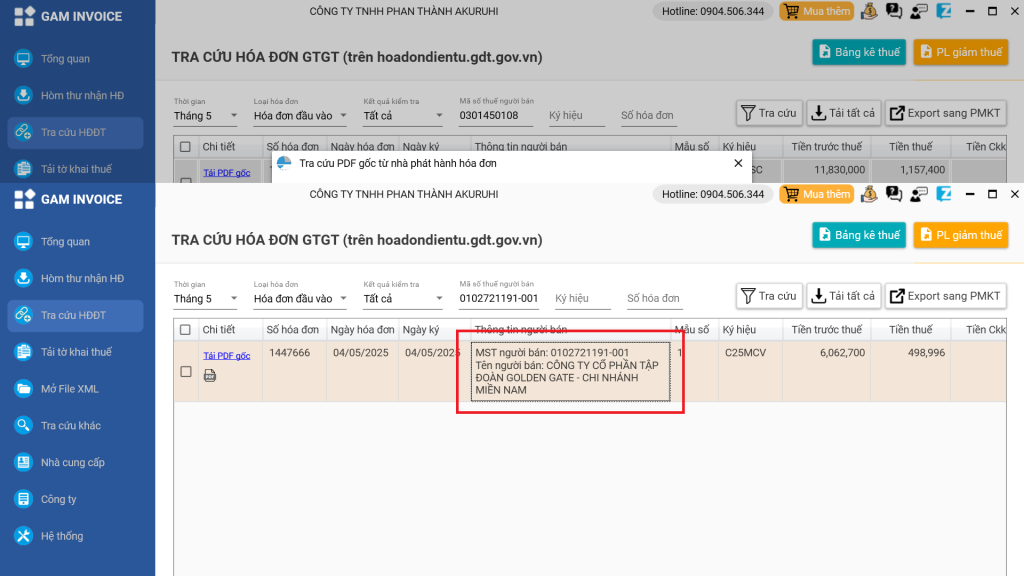This screenshot has width=1024, height=576.
Task: Tick checkbox of invoice 1447666 row
Action: tap(186, 372)
